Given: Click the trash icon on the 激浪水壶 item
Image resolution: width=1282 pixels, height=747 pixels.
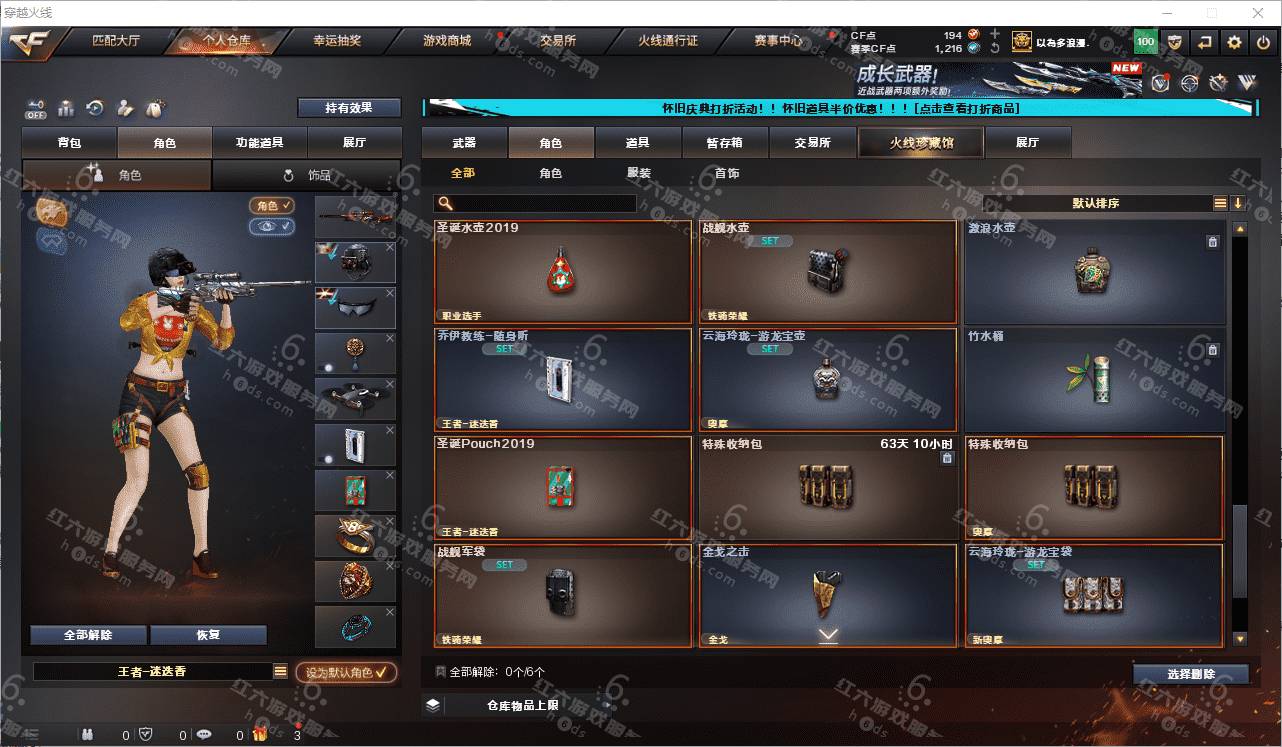Looking at the screenshot, I should click(x=1212, y=242).
